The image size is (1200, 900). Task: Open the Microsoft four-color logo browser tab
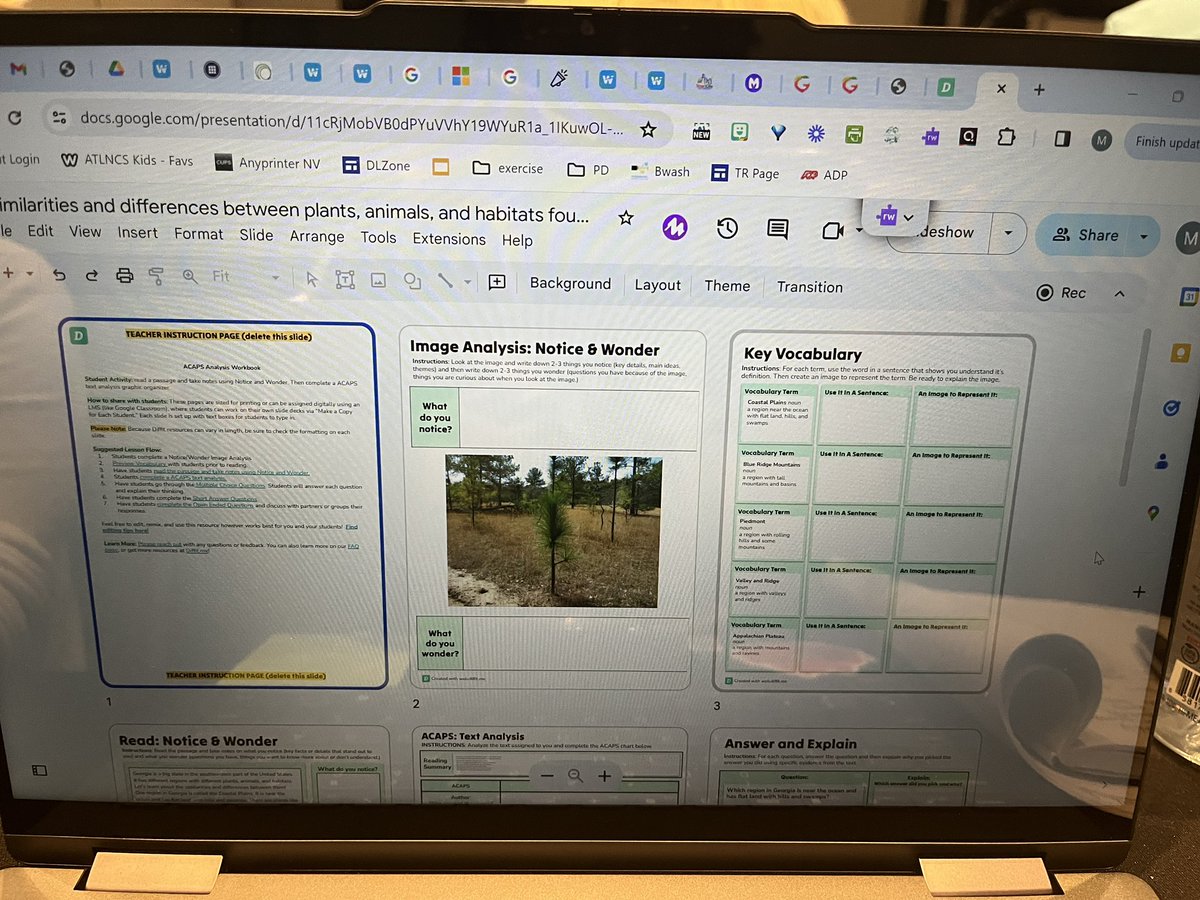[x=461, y=75]
